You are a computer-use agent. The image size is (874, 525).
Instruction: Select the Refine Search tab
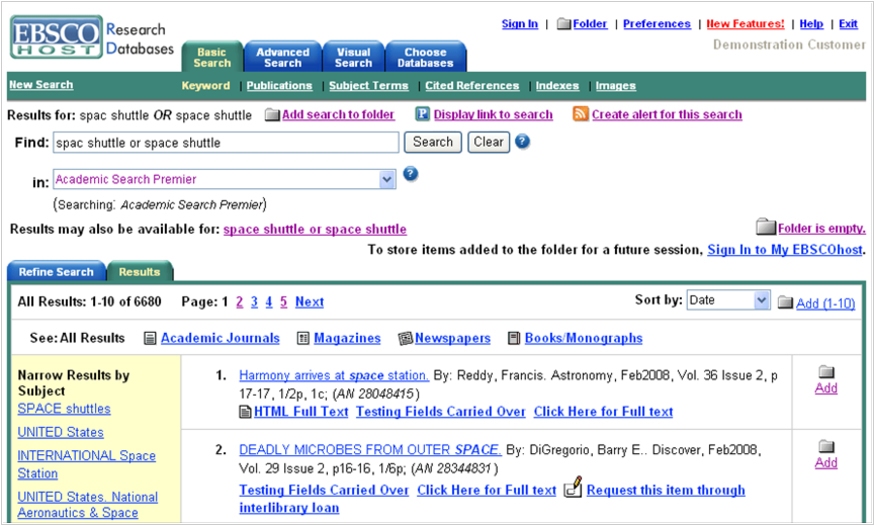[x=54, y=272]
